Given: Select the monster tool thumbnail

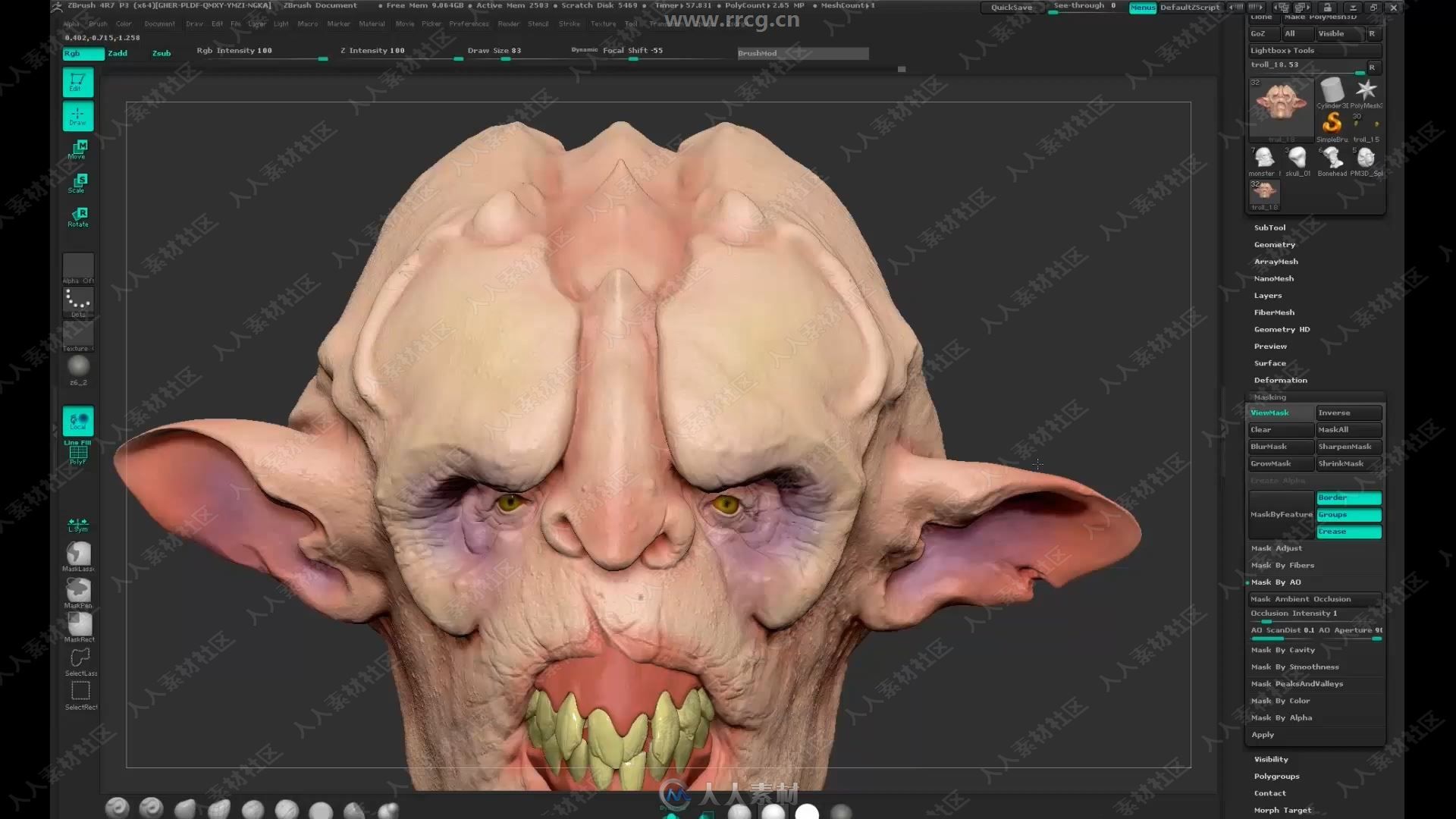Looking at the screenshot, I should [1264, 161].
